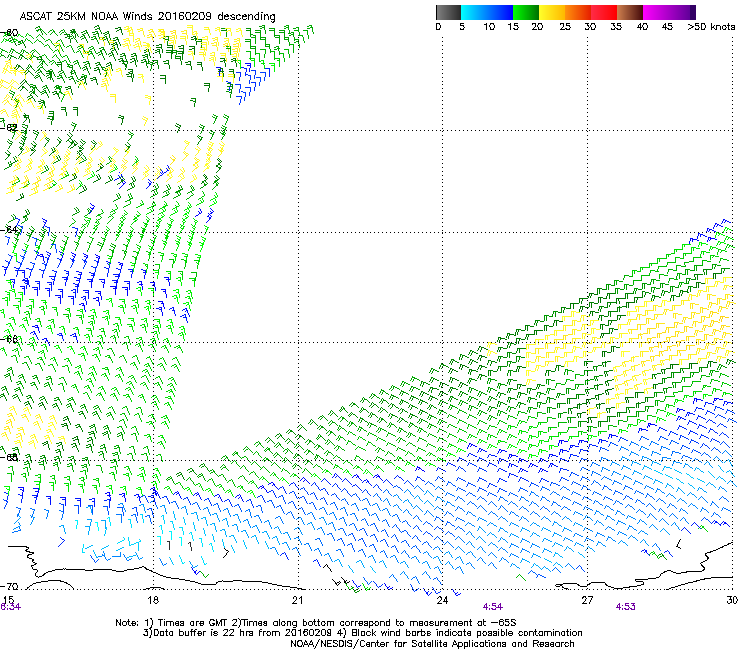Click the legend scale label '25'
The height and width of the screenshot is (650, 740).
click(x=565, y=27)
